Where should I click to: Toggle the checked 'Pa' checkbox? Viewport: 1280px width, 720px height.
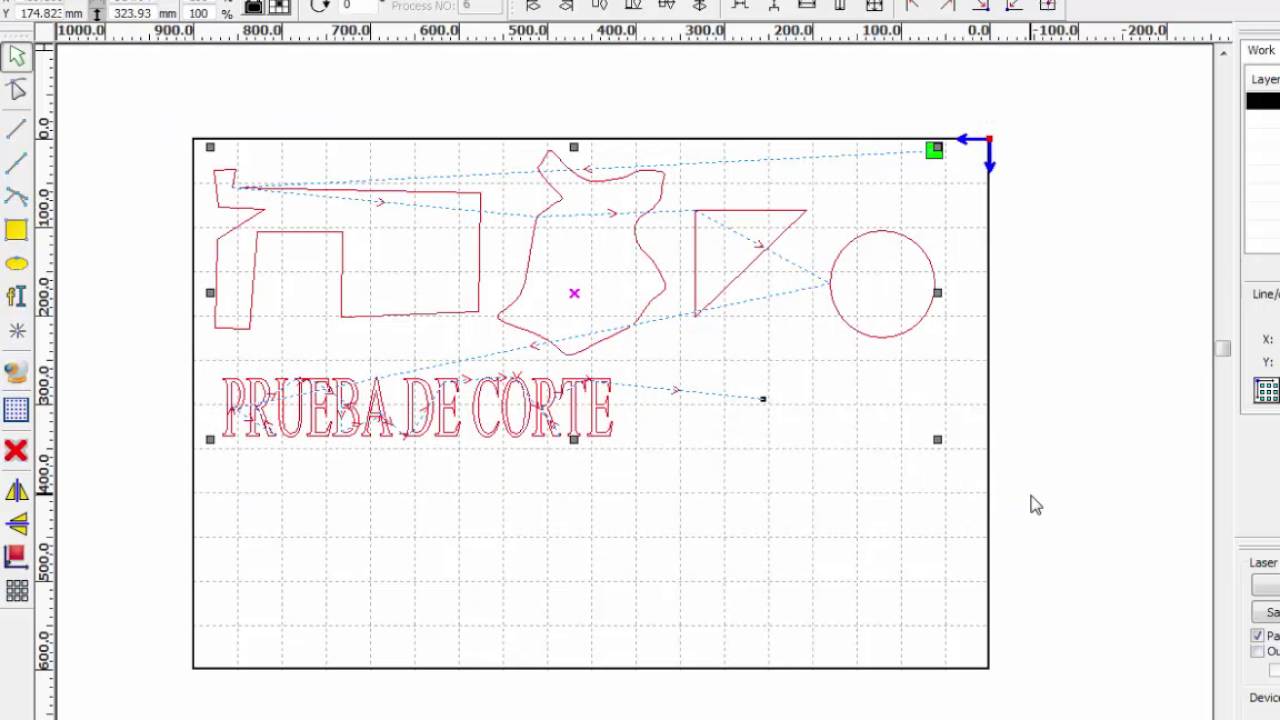tap(1258, 636)
